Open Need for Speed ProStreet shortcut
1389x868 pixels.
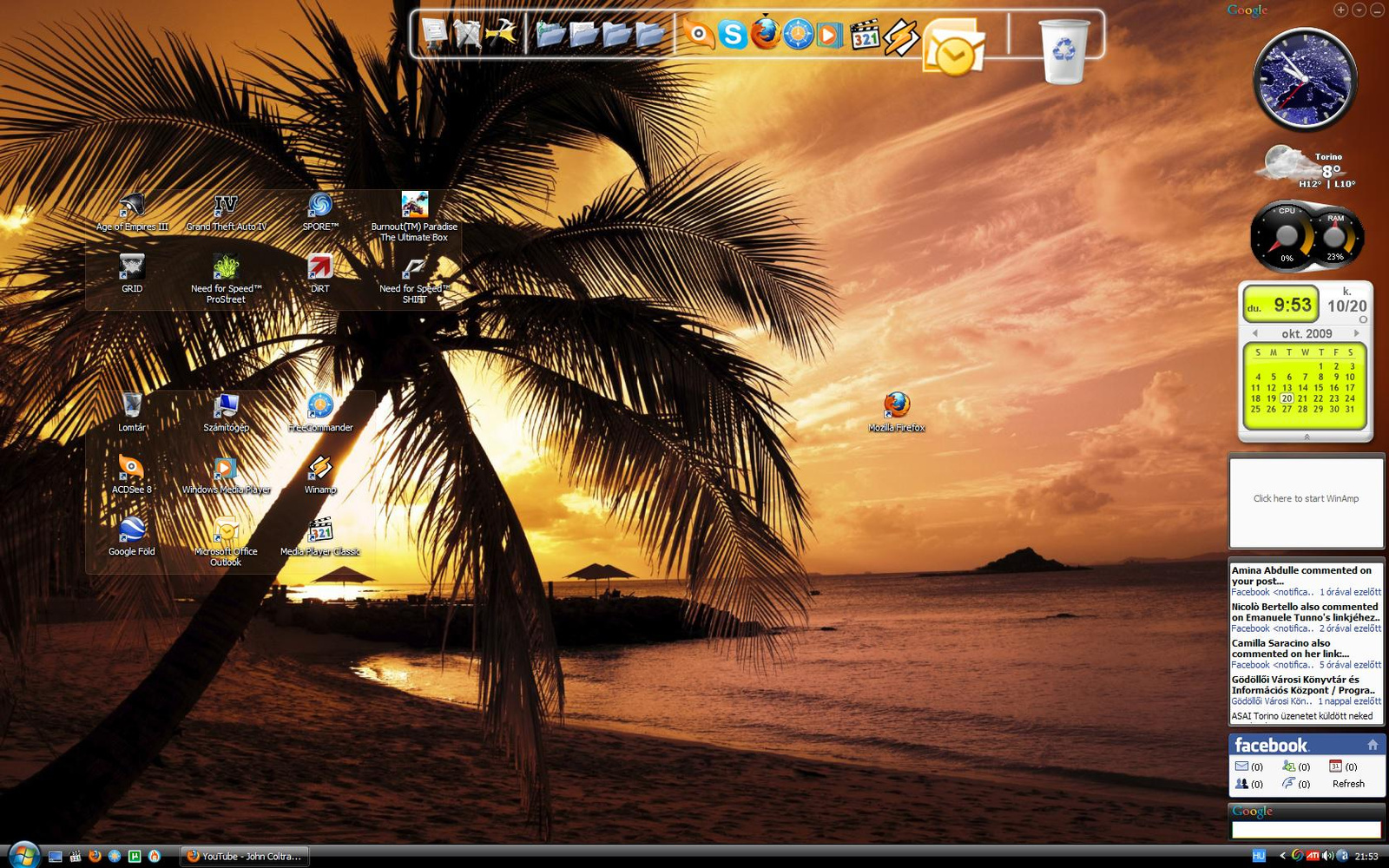[x=226, y=279]
